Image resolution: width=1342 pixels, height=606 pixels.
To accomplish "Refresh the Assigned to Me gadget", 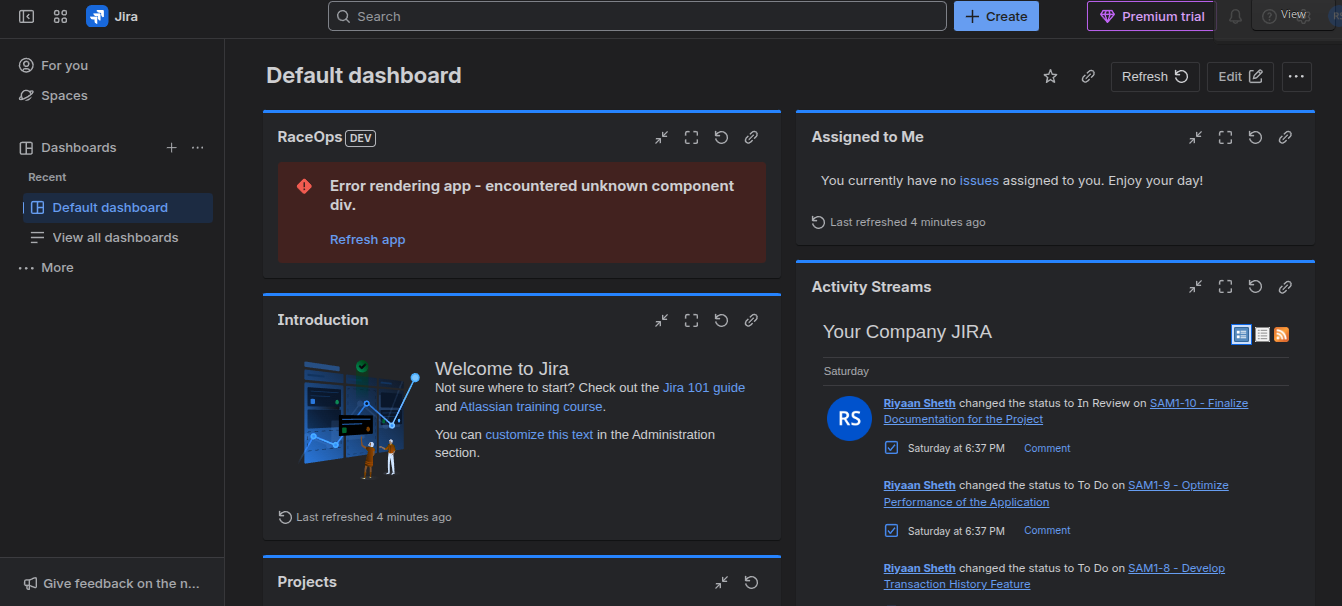I will pos(1255,138).
